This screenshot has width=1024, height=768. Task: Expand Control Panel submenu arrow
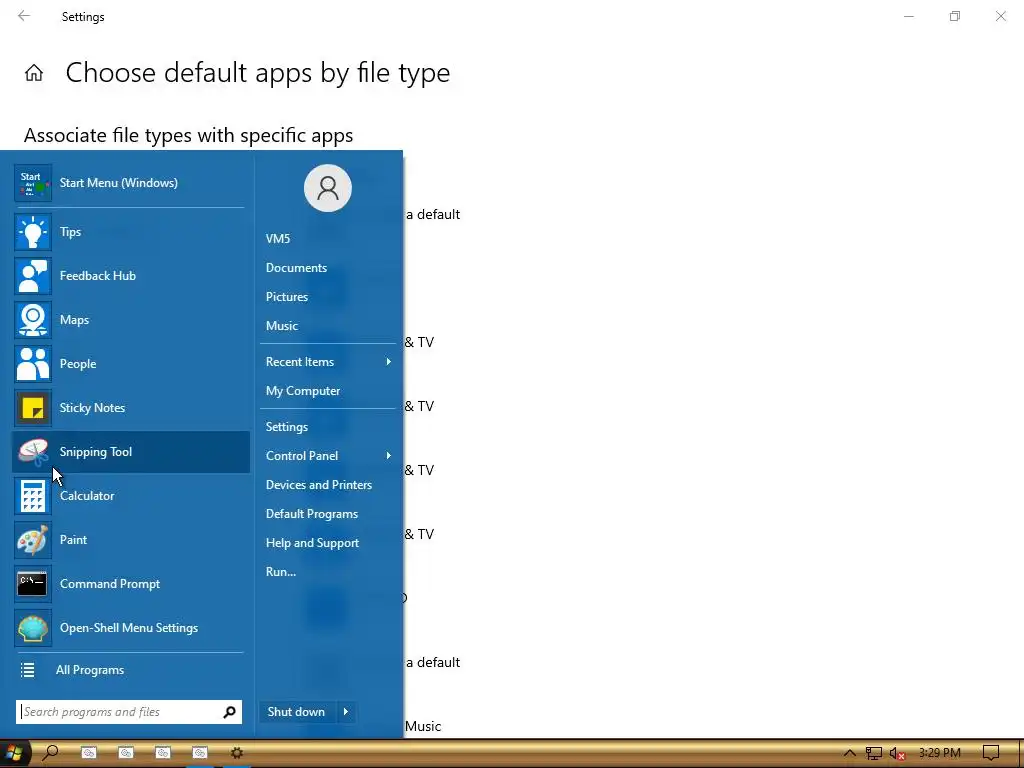(389, 456)
